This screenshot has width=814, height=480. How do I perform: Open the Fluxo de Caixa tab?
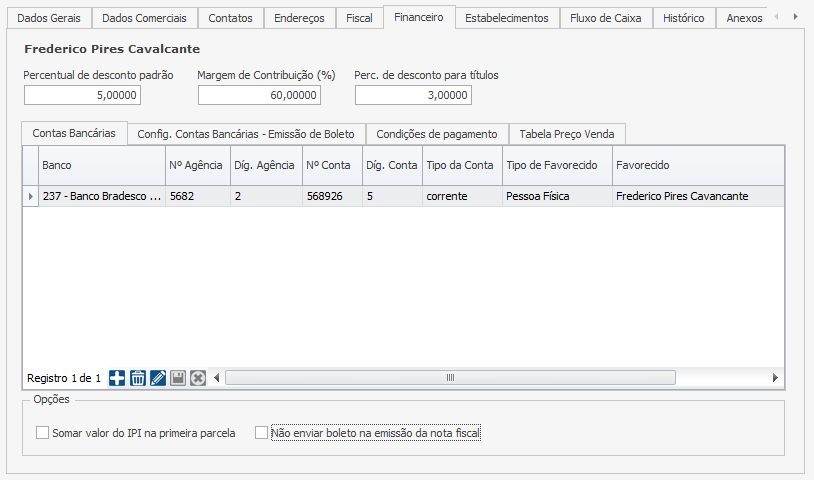[x=605, y=18]
